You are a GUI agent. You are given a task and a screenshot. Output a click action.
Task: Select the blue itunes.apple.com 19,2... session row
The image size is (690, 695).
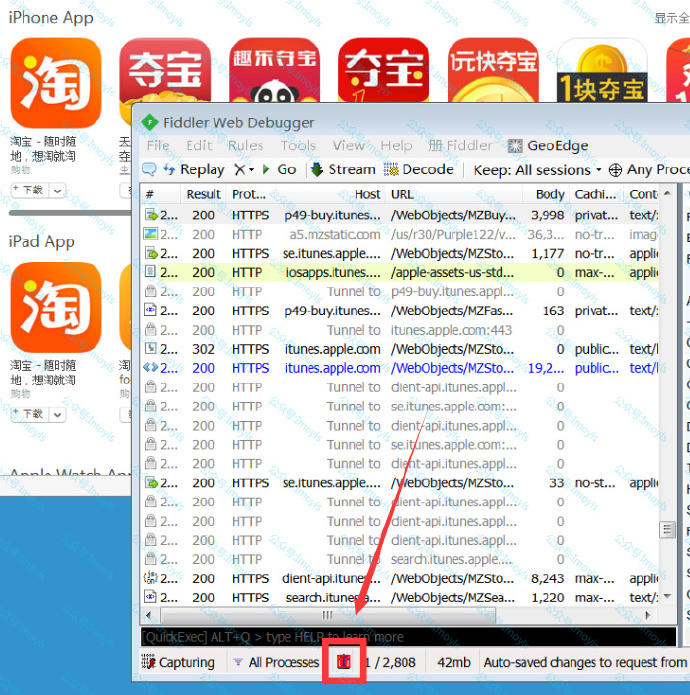pos(400,368)
